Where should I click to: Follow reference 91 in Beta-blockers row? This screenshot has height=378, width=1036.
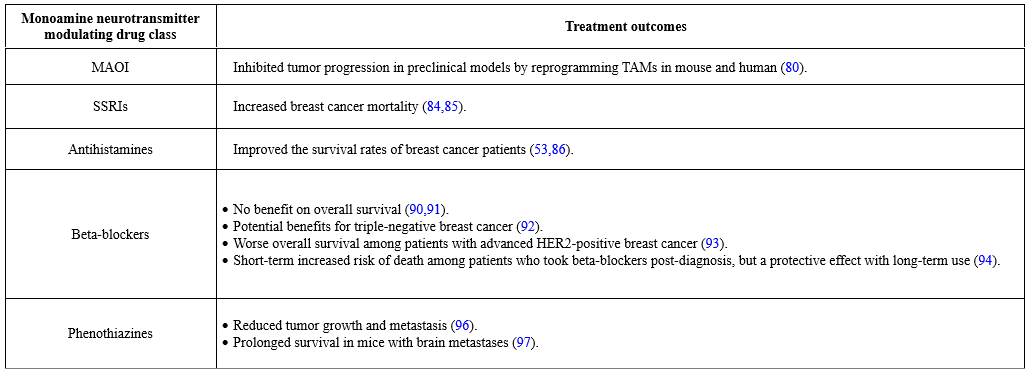tap(433, 209)
